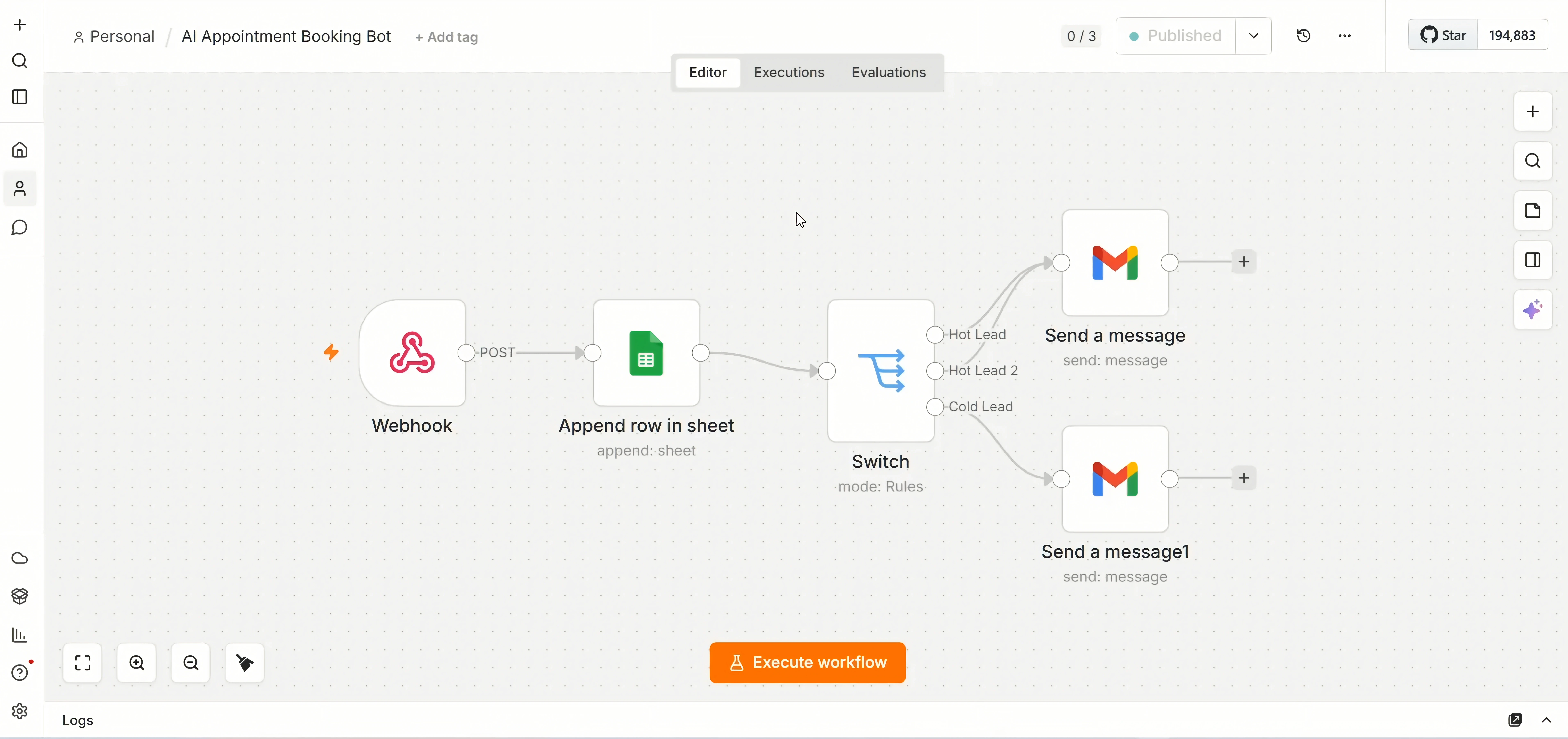This screenshot has width=1568, height=739.
Task: Click the plus icon in the left sidebar
Action: (x=19, y=25)
